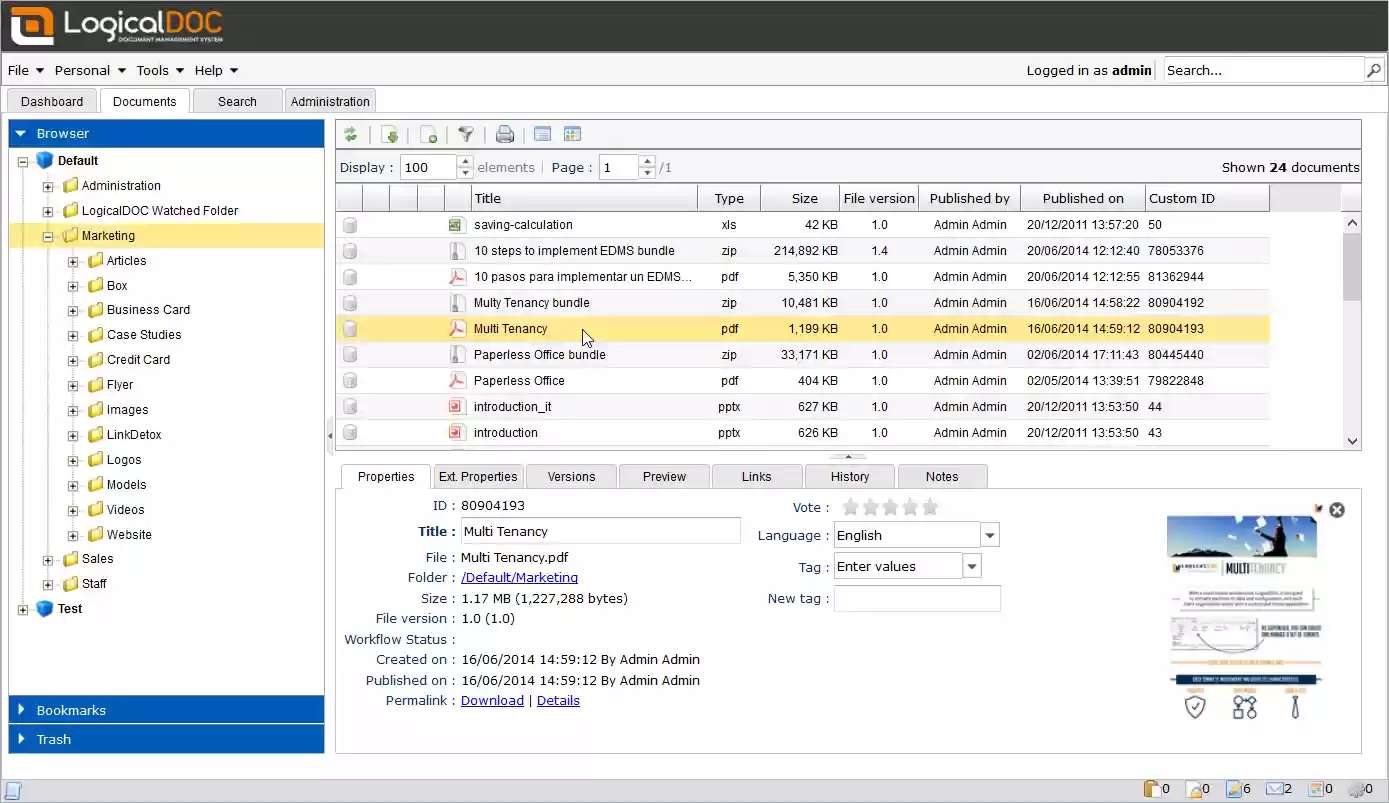1389x803 pixels.
Task: Refresh the document list
Action: (351, 134)
